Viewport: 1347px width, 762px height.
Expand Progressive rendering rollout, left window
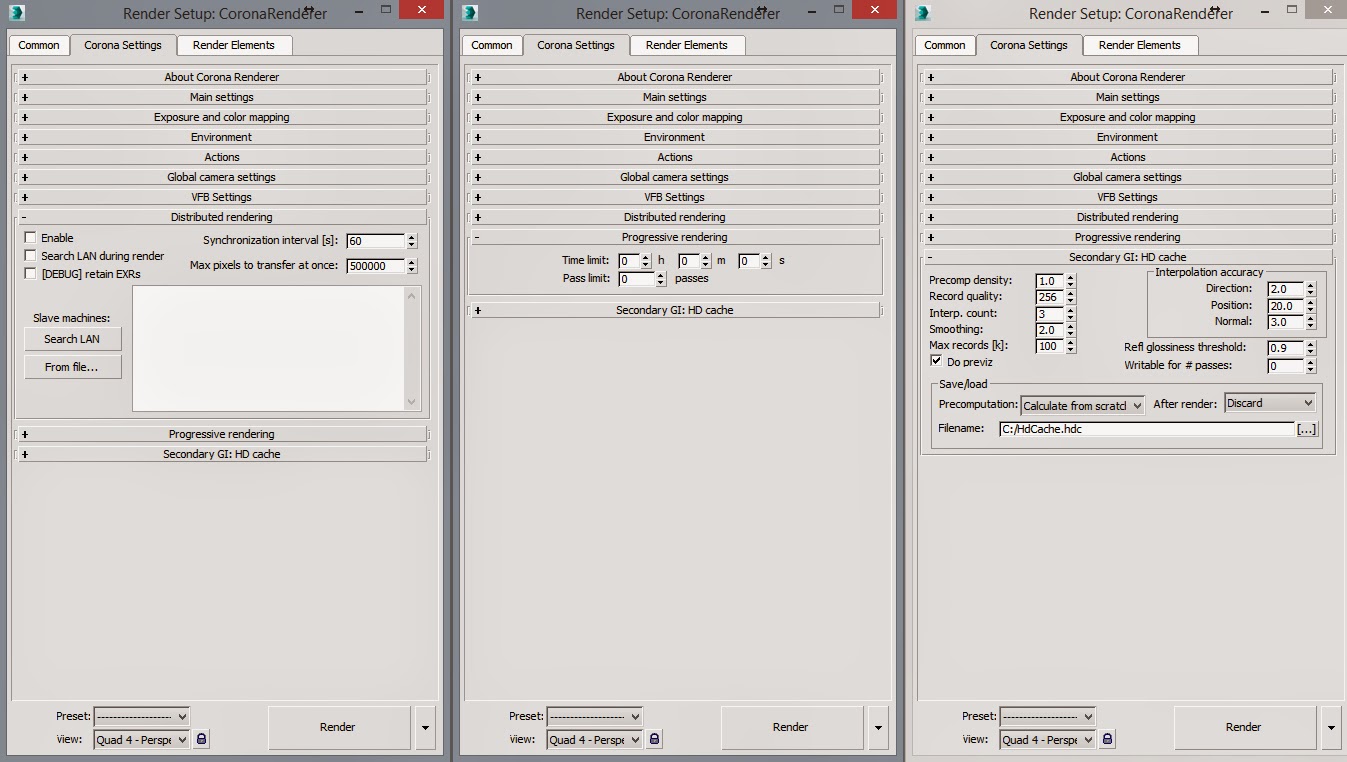pos(222,434)
